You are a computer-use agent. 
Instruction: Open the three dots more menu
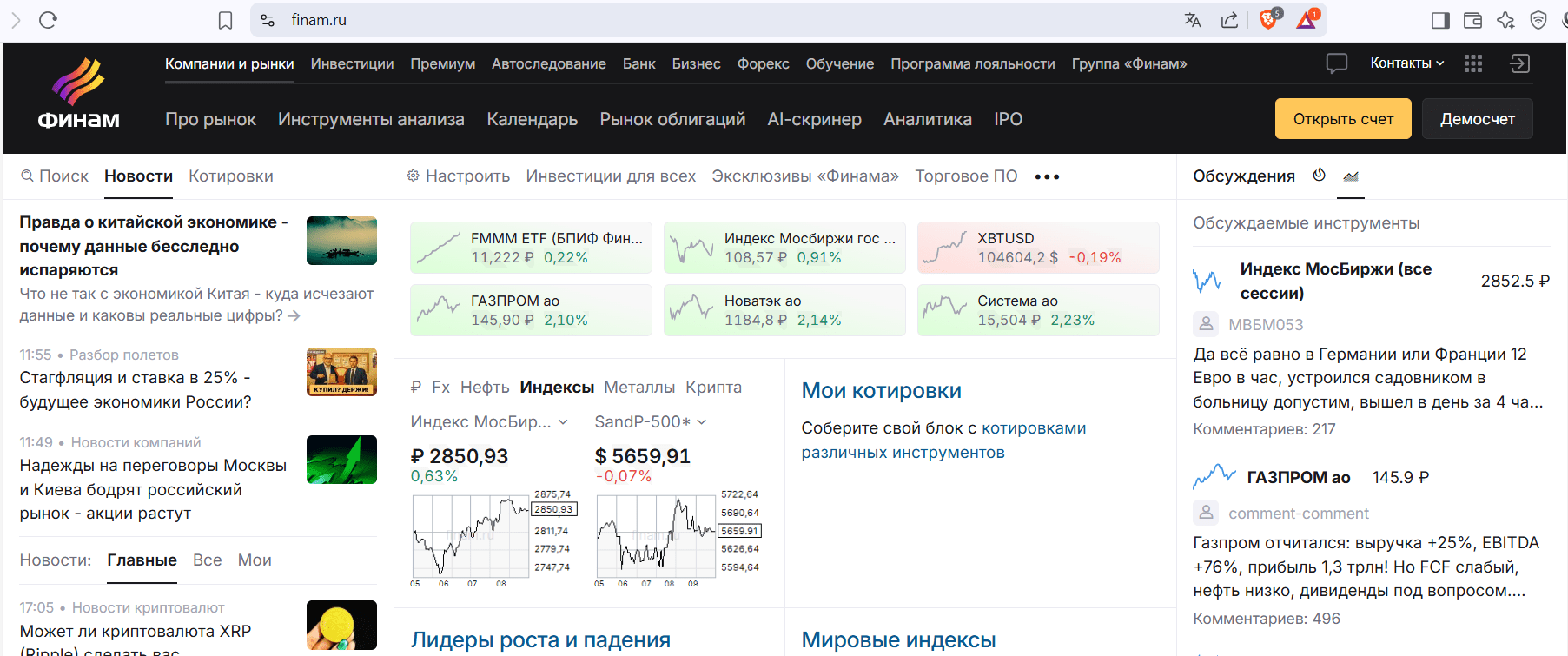[1047, 176]
